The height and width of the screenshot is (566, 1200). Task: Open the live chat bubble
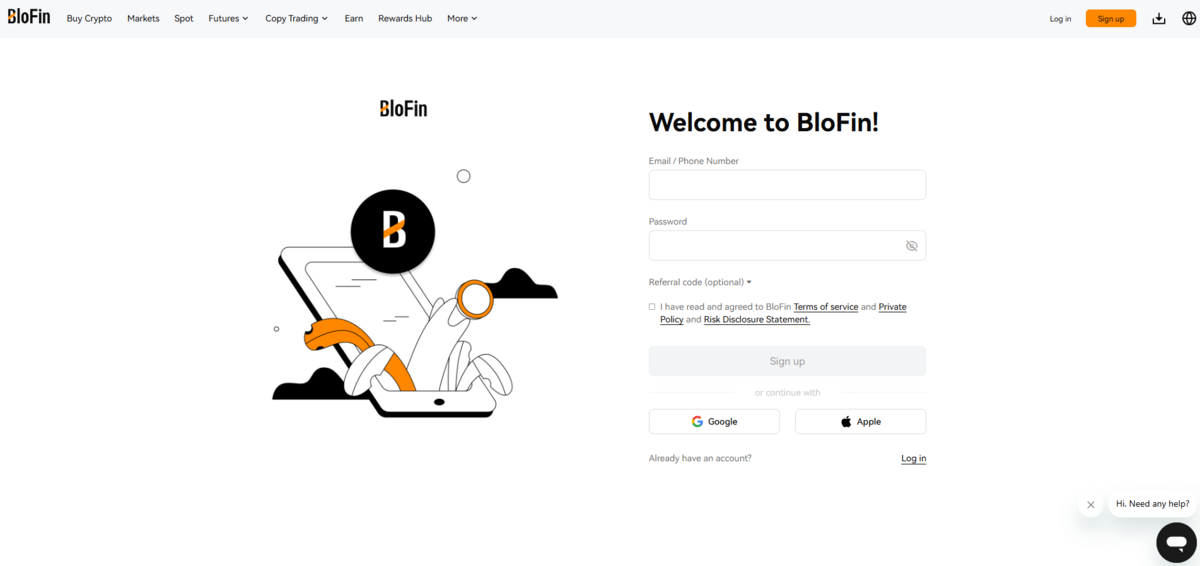pos(1176,543)
